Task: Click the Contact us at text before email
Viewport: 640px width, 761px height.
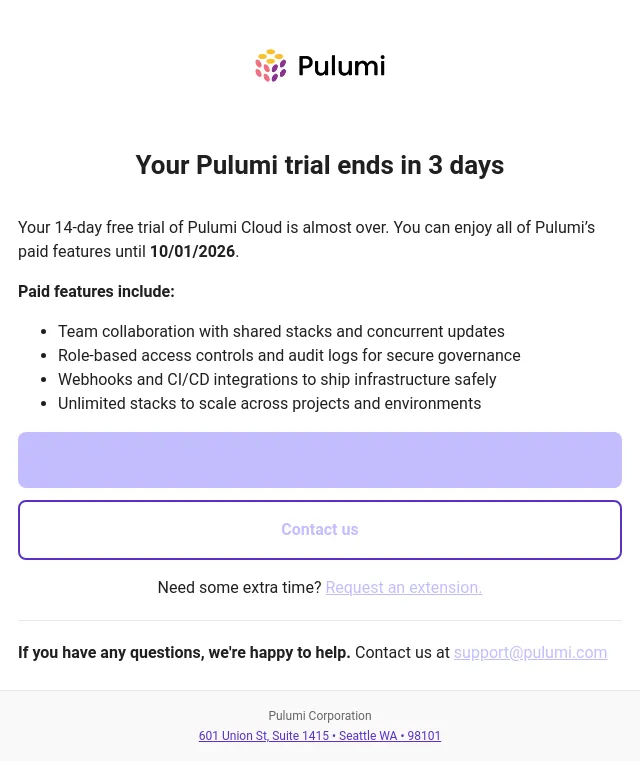Action: (402, 652)
